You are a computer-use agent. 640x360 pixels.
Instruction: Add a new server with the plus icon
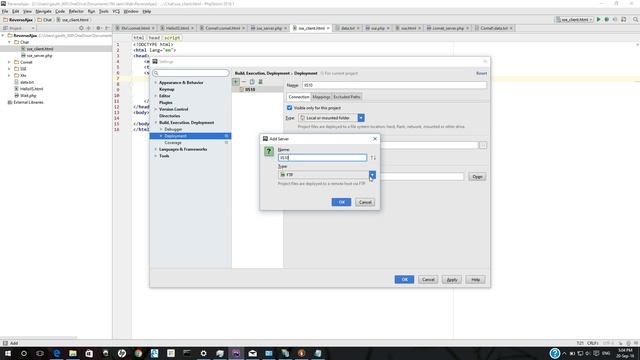point(236,82)
